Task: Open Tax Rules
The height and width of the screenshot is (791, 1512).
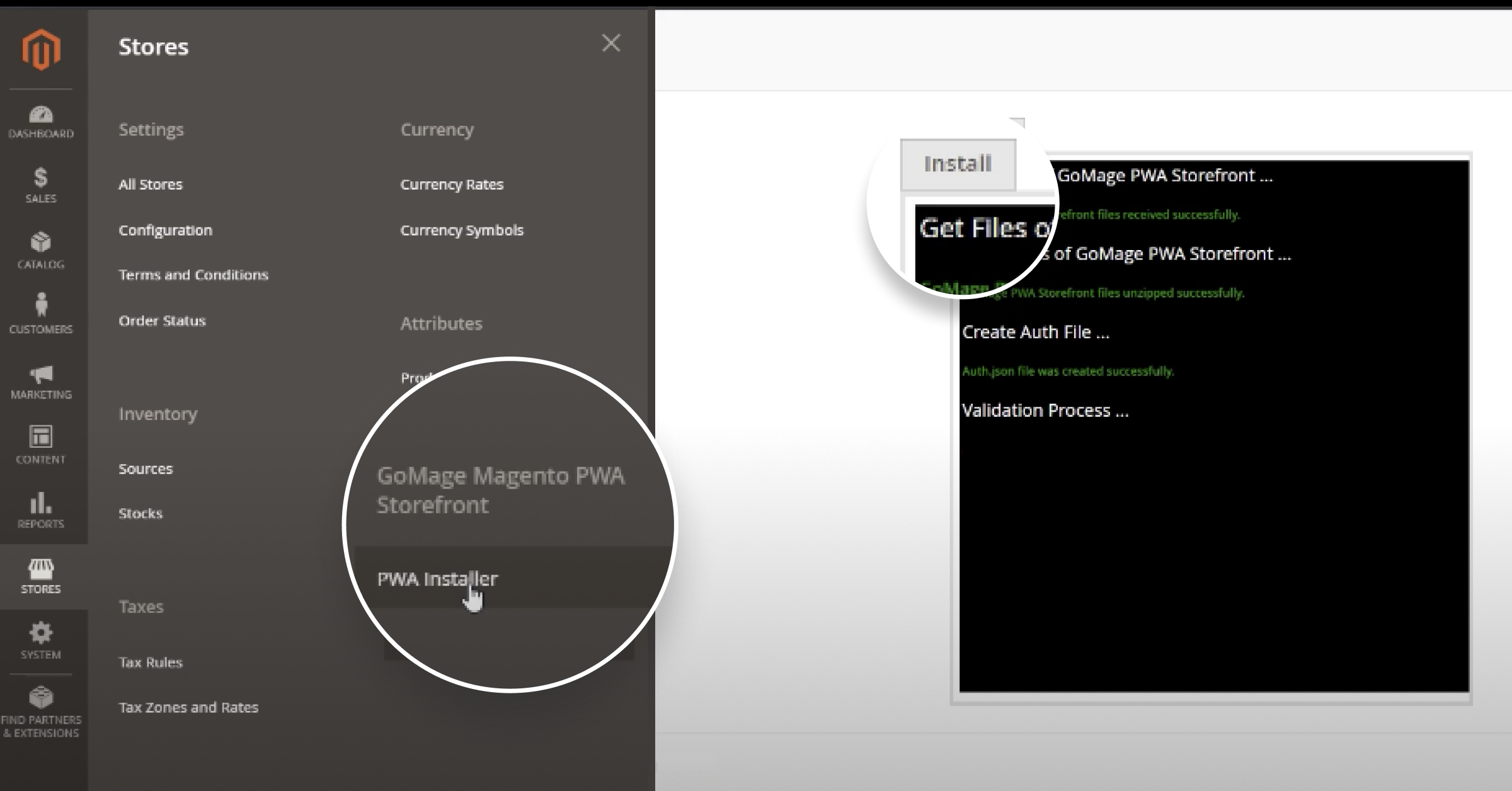Action: coord(151,663)
